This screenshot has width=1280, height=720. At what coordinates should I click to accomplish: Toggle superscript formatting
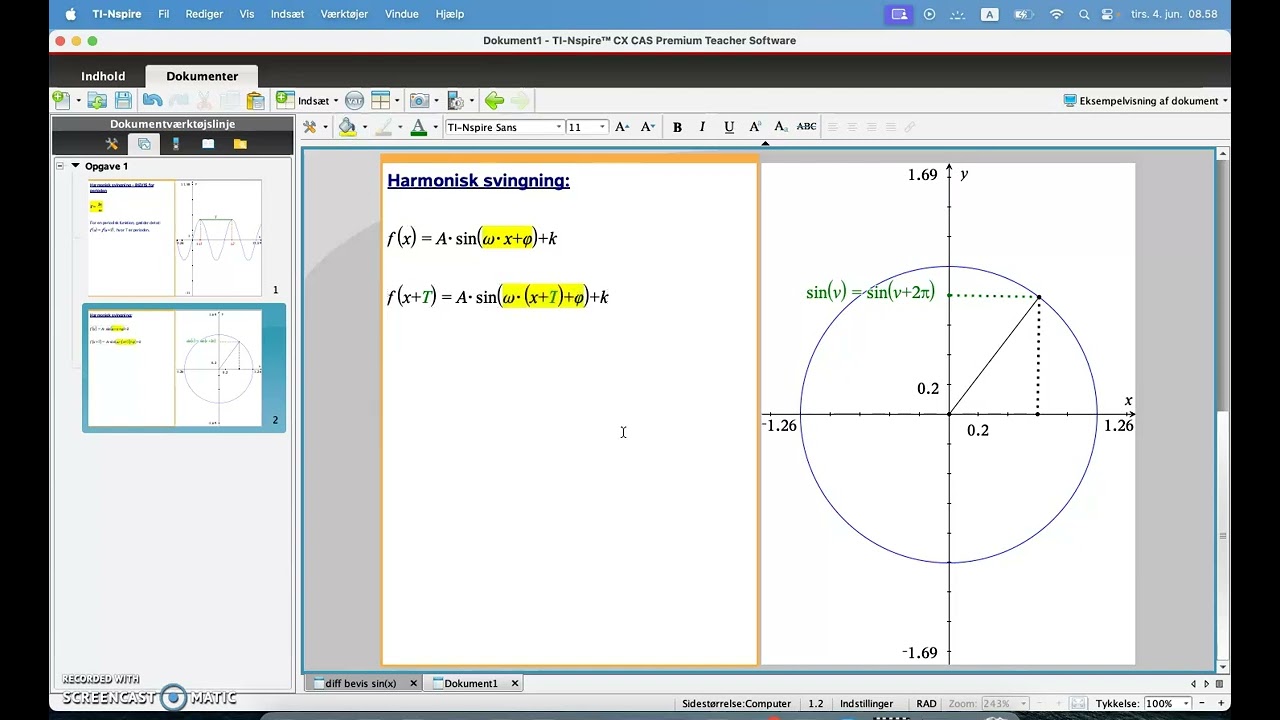tap(755, 127)
